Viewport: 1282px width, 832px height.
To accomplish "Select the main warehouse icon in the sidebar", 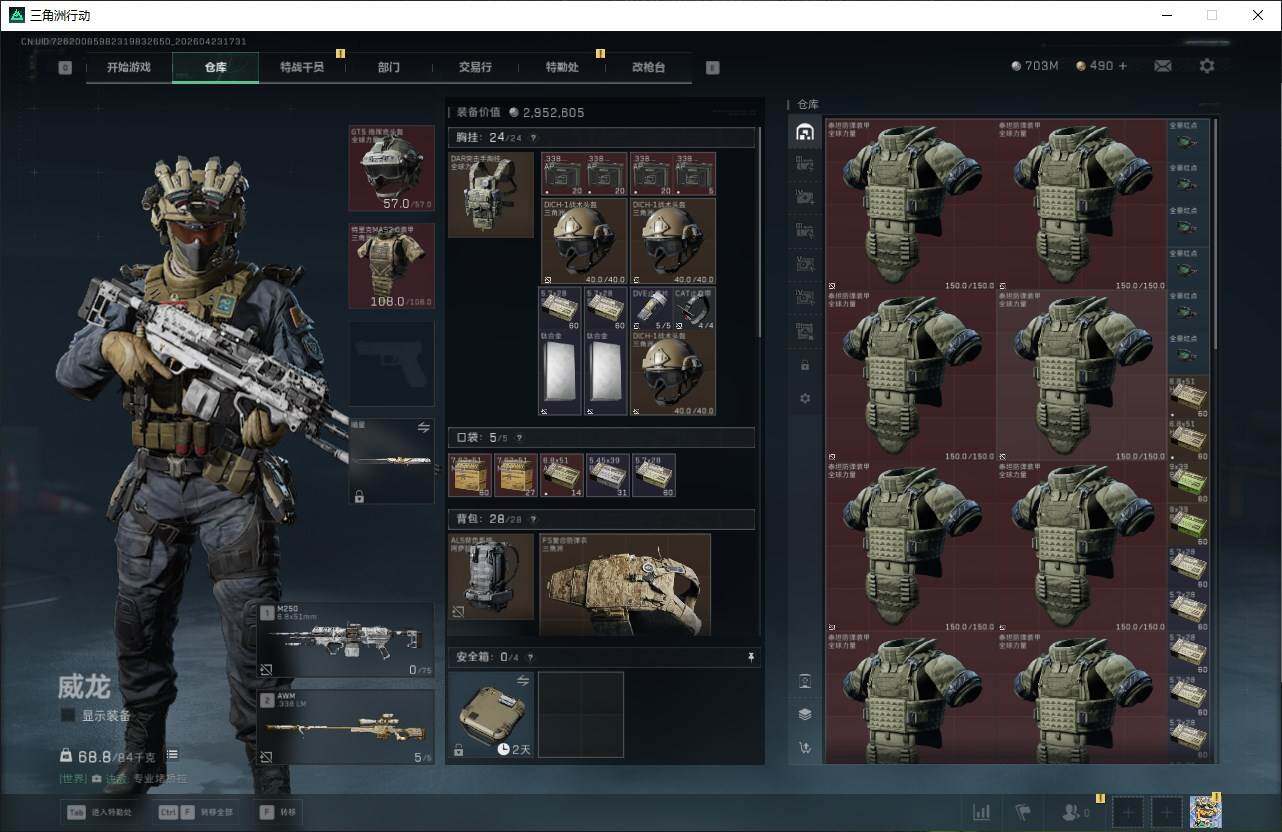I will [805, 133].
